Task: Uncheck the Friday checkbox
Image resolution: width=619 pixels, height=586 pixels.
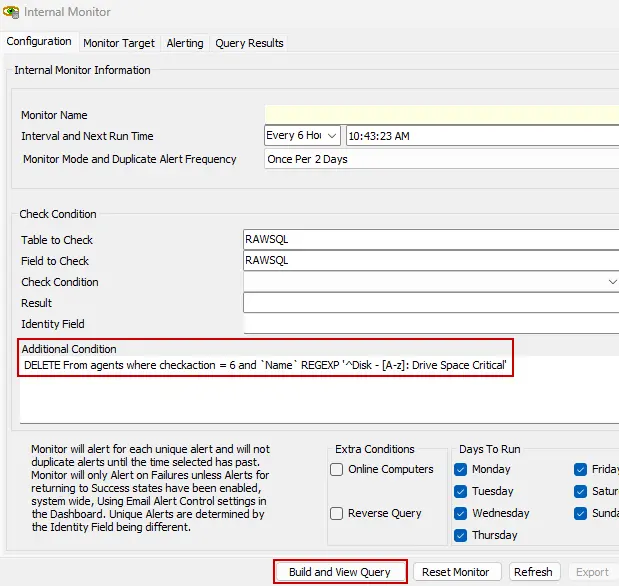Action: (x=580, y=470)
